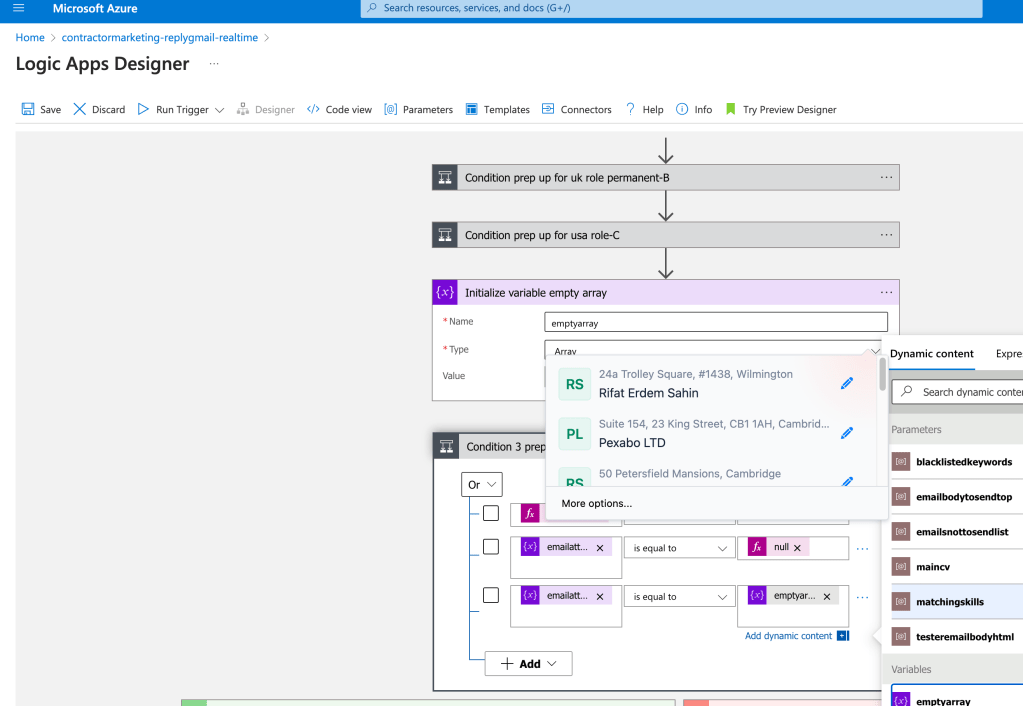This screenshot has width=1023, height=706.
Task: Tick the checkbox of the null condition row
Action: (x=491, y=546)
